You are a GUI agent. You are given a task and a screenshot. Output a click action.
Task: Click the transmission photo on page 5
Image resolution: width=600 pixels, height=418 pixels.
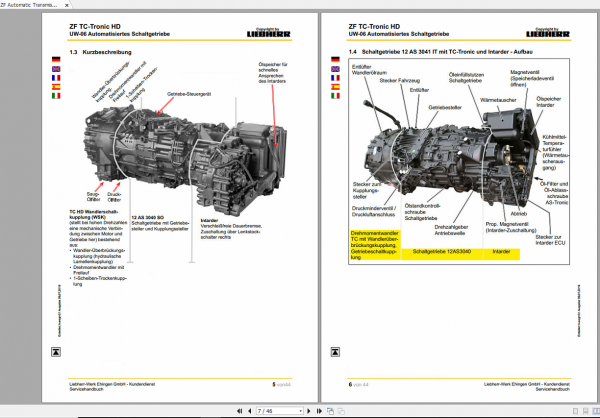(x=185, y=159)
